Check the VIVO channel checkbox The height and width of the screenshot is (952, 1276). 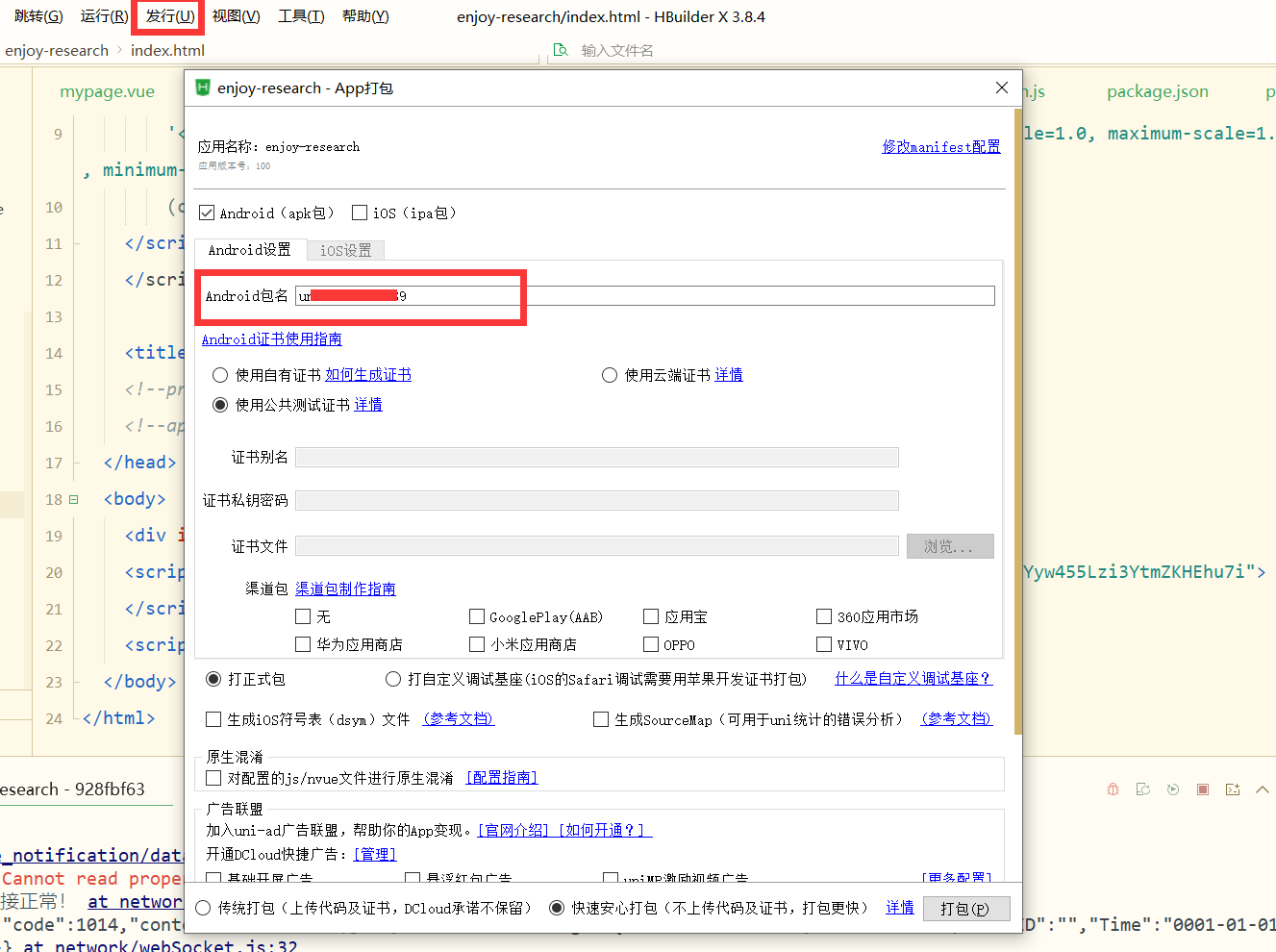(824, 644)
